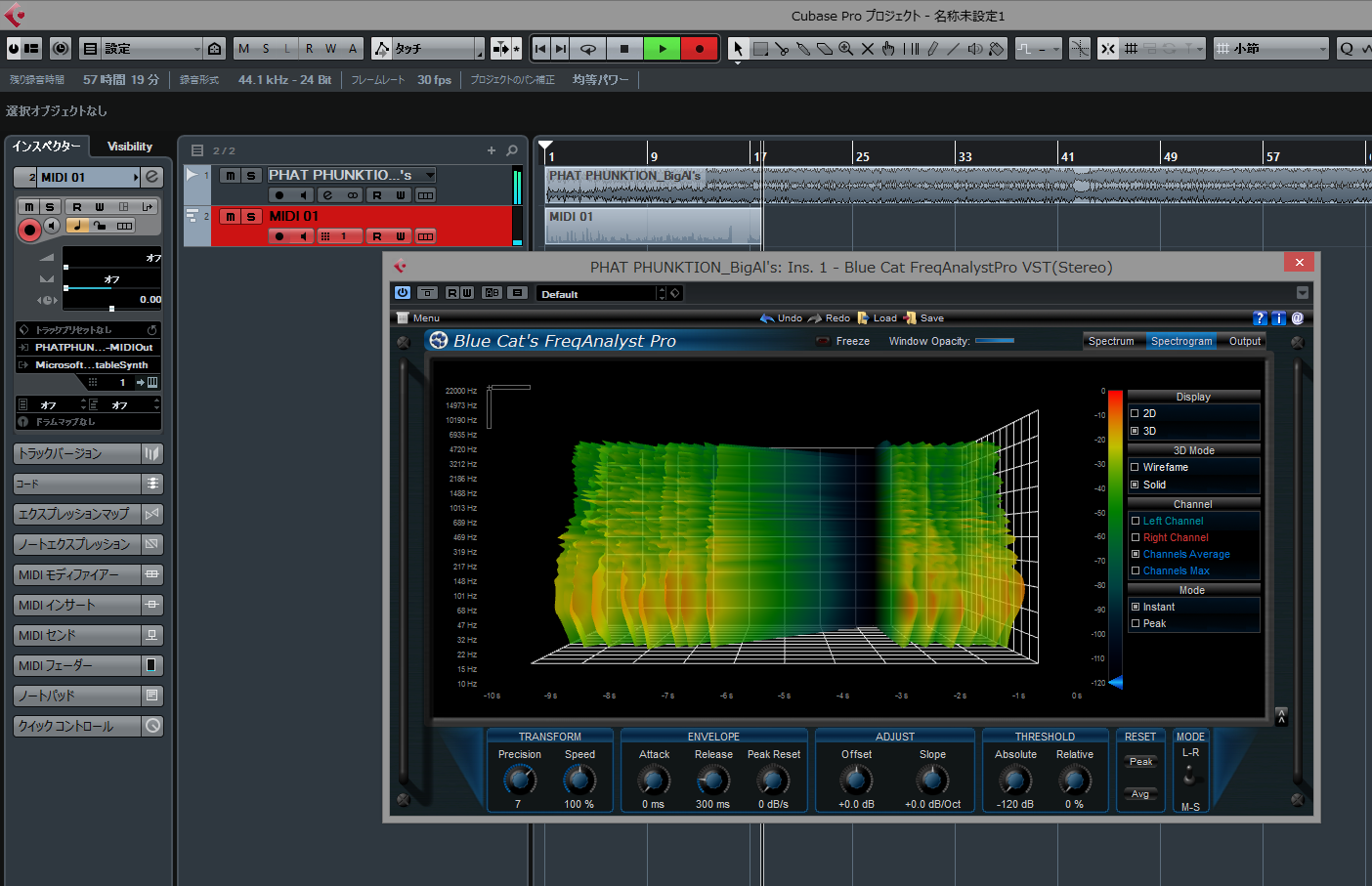Open the タッチ automation mode dropdown
Image resolution: width=1372 pixels, height=886 pixels.
coord(438,48)
